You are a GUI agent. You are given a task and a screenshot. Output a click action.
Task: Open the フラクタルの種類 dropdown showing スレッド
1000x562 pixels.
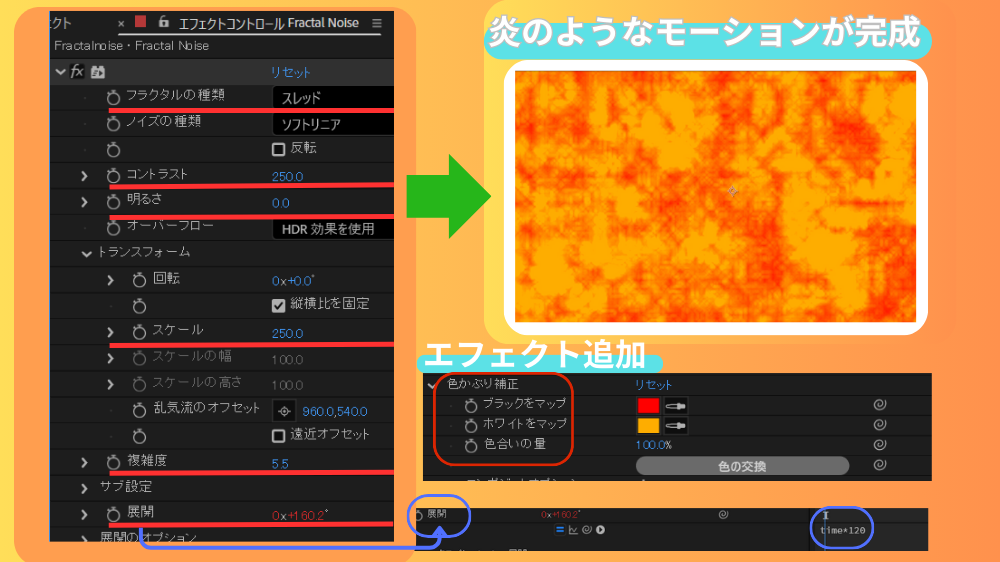click(332, 98)
